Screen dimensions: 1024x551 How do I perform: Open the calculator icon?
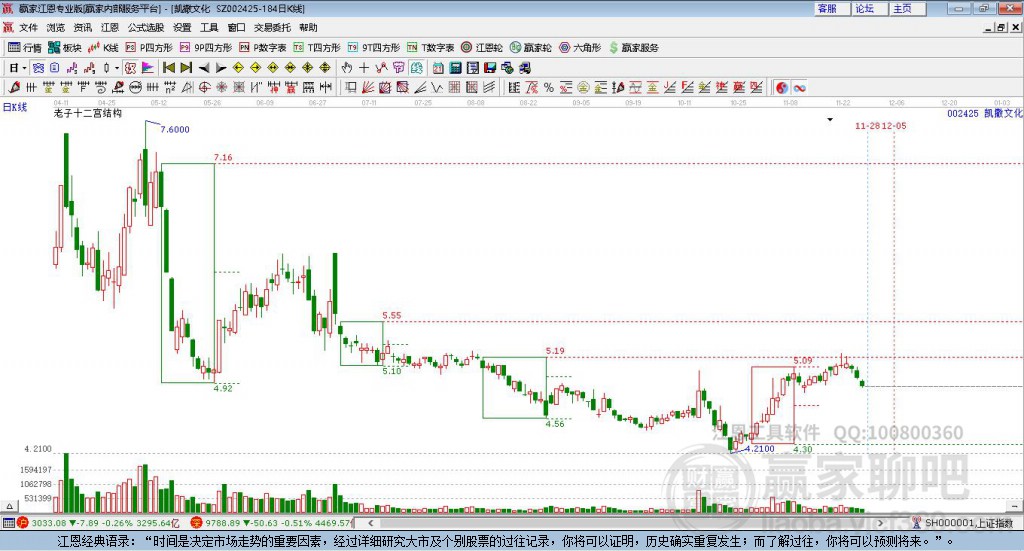[455, 68]
